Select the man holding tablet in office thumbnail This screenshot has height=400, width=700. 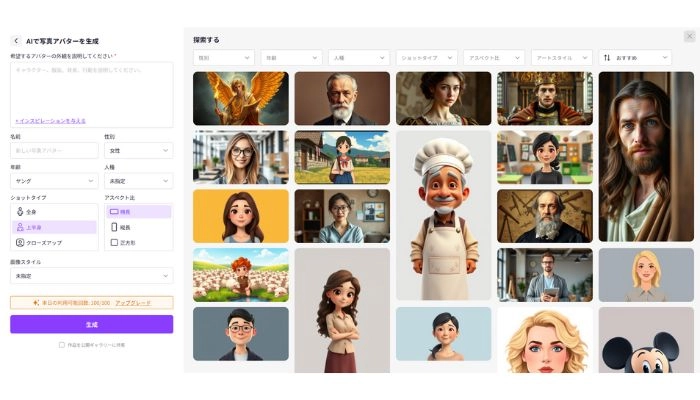(x=545, y=275)
